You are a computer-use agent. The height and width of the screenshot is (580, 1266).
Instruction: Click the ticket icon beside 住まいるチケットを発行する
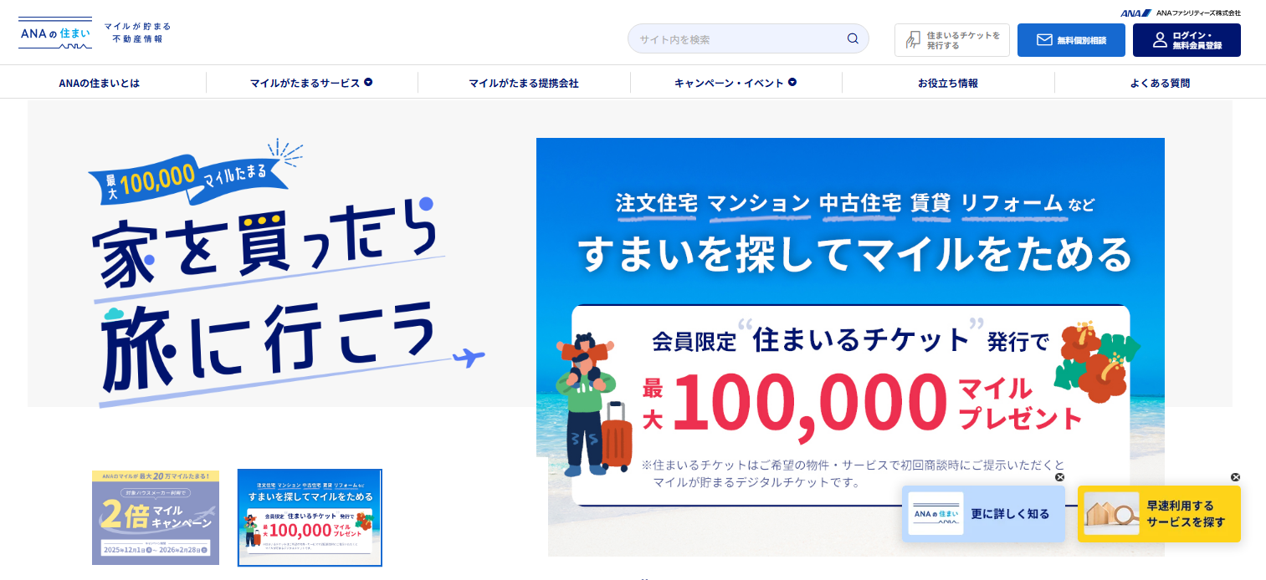click(913, 40)
